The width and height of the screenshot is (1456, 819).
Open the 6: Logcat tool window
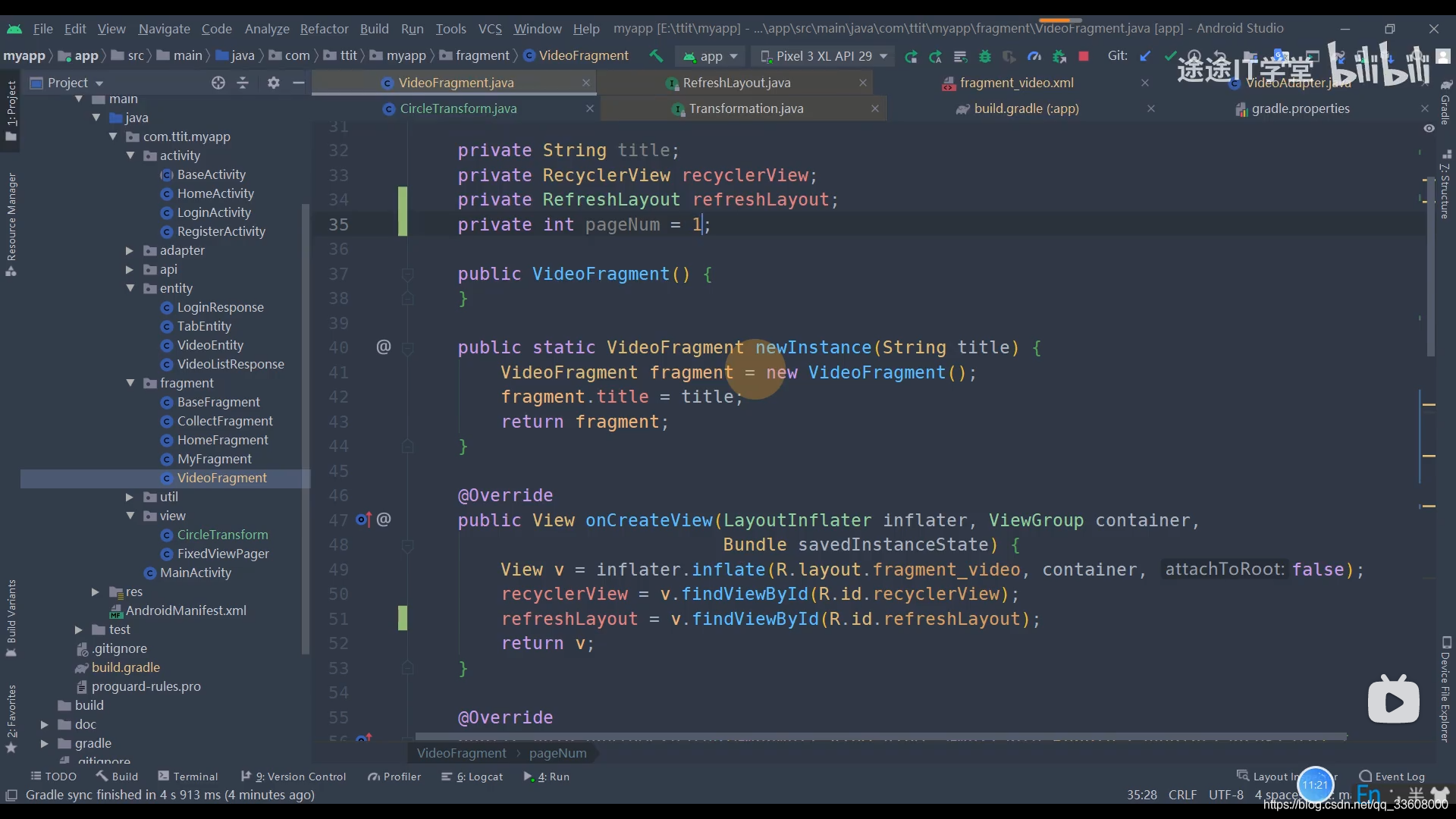click(x=472, y=777)
